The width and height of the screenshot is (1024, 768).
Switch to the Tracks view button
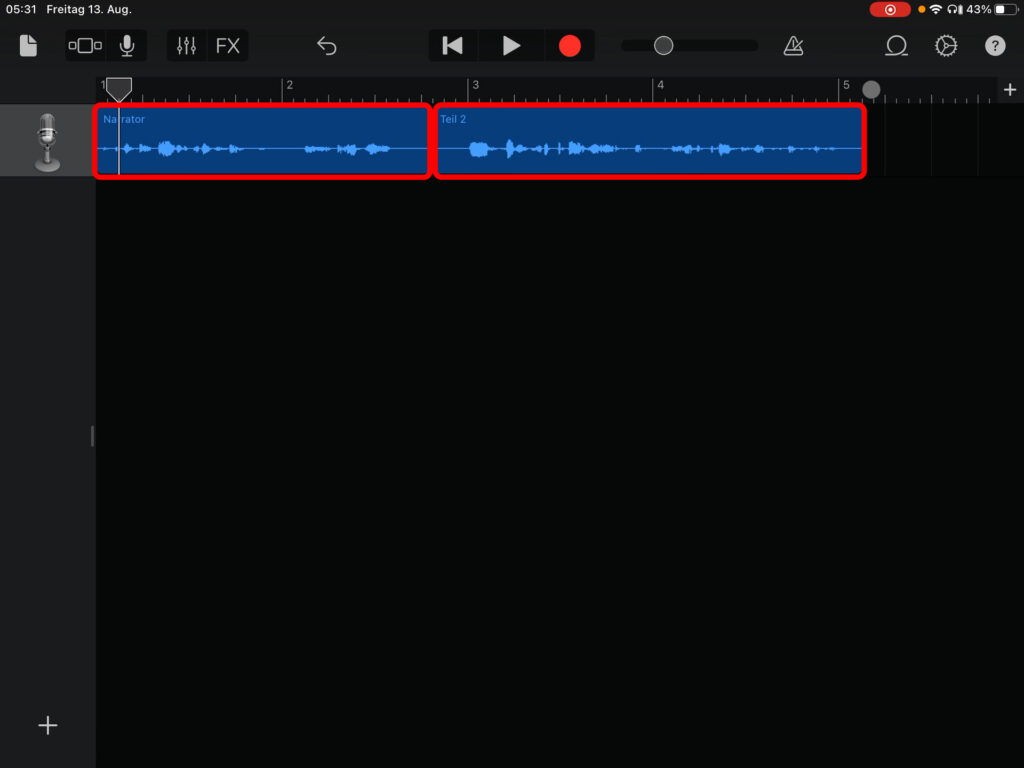pyautogui.click(x=85, y=46)
